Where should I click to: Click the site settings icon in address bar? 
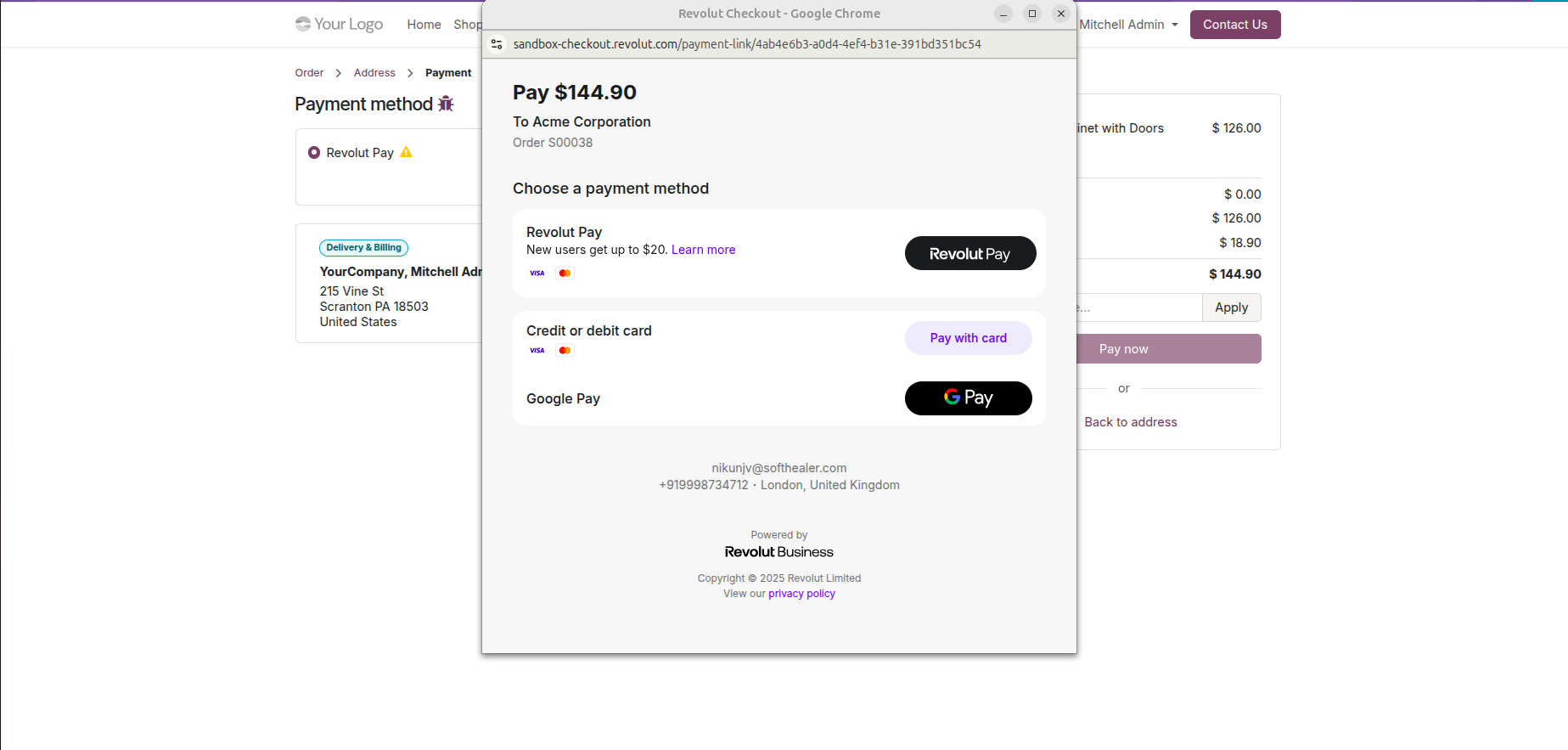(x=497, y=44)
